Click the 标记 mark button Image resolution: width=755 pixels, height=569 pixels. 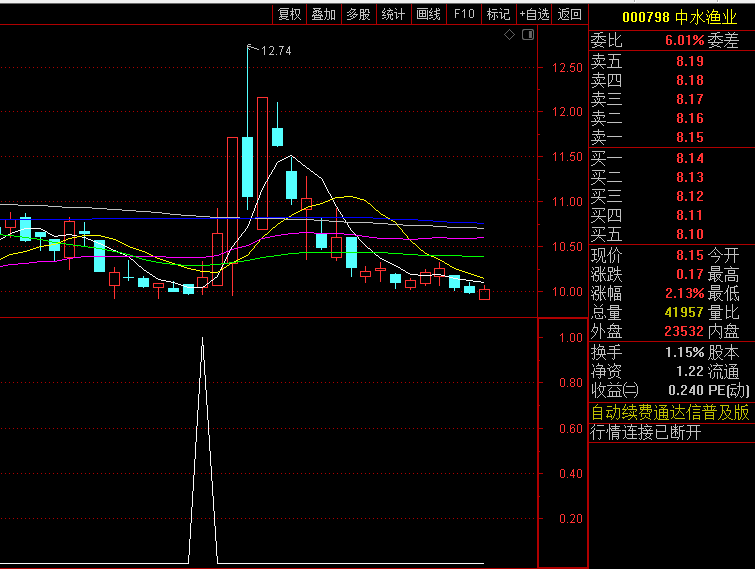click(x=498, y=14)
